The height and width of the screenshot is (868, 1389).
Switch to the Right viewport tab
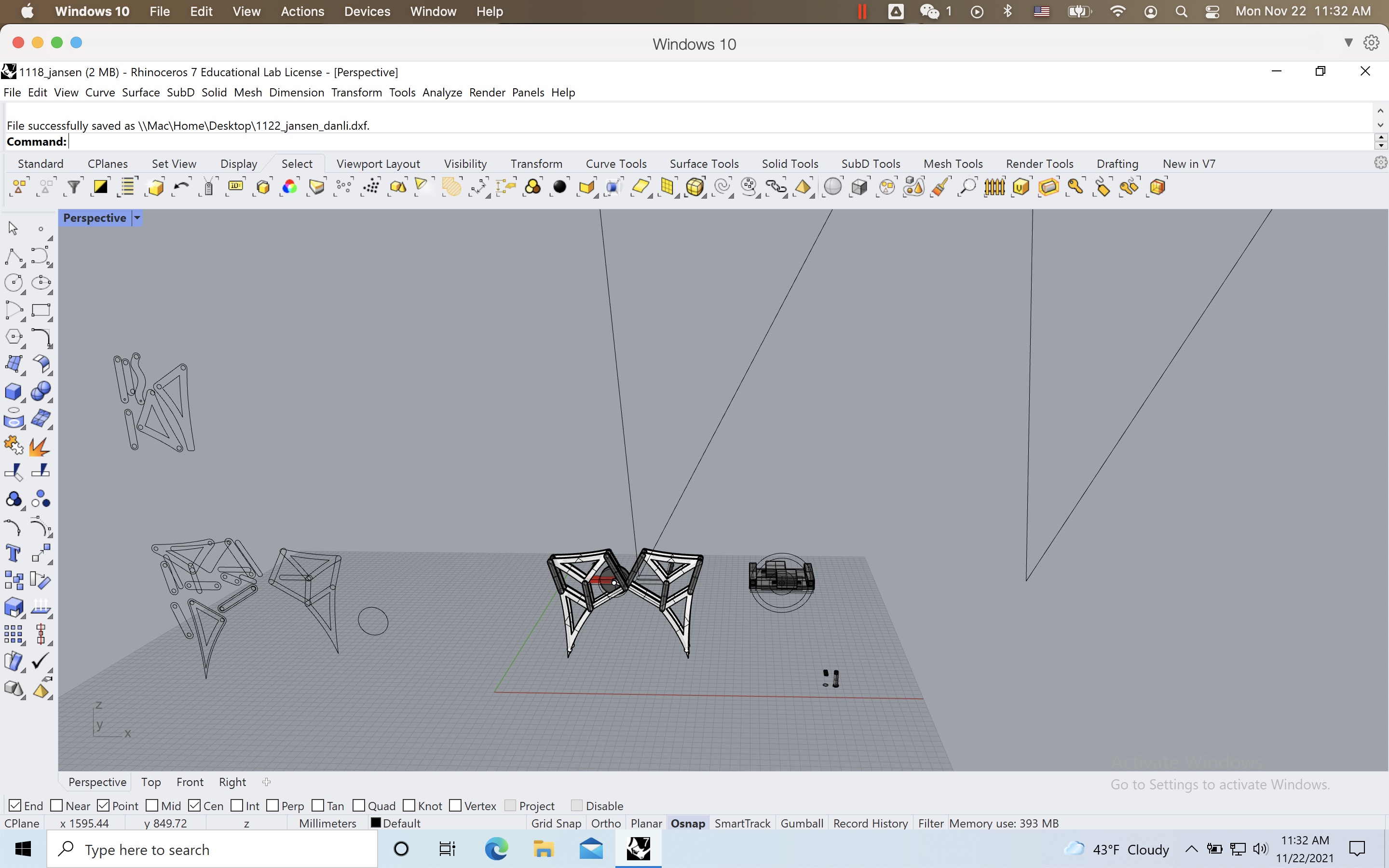tap(232, 782)
